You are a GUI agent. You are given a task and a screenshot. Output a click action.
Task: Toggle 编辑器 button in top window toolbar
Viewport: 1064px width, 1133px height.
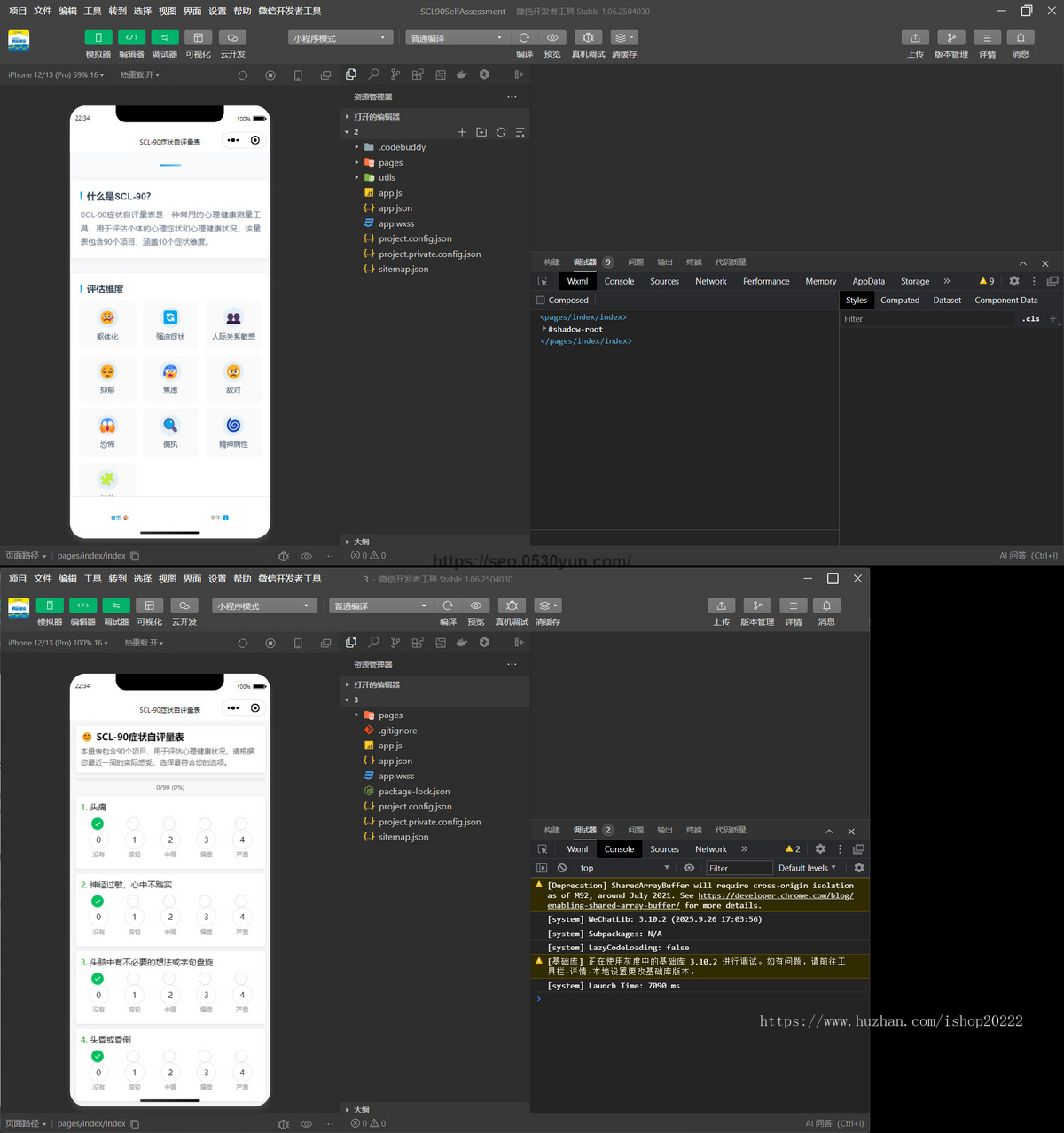(x=131, y=38)
